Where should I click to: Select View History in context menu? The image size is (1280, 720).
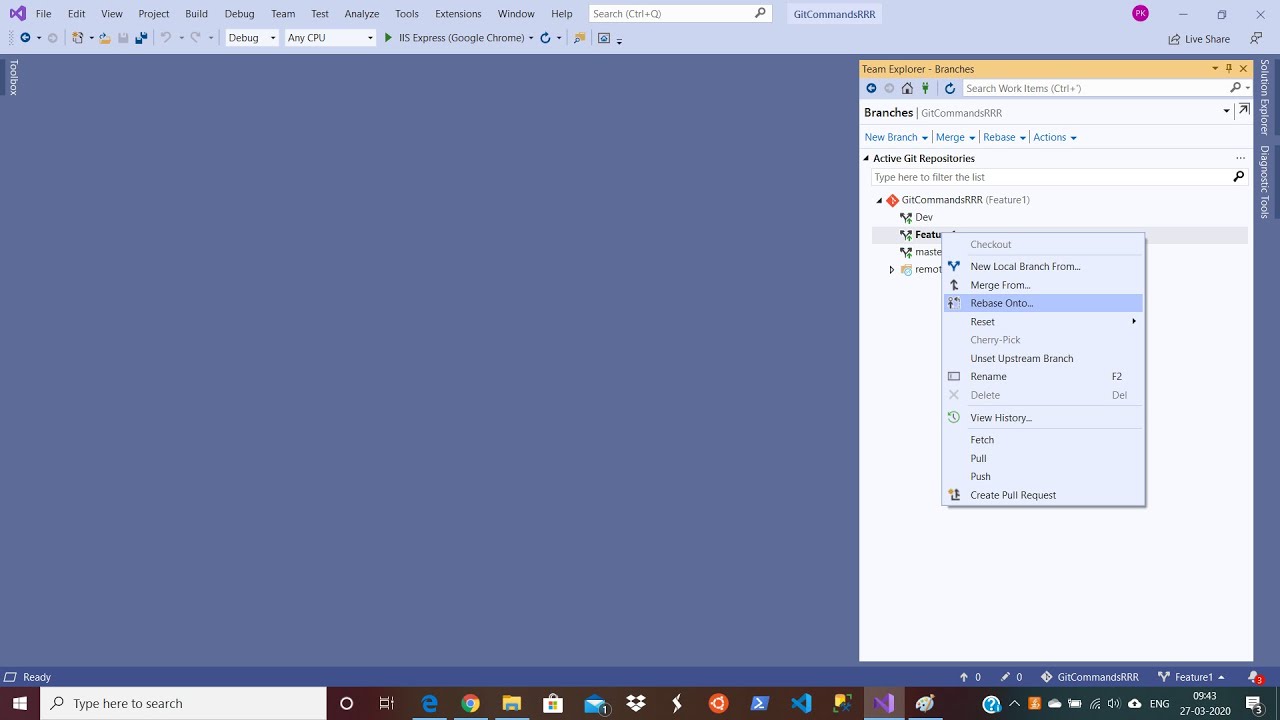[x=1043, y=418]
